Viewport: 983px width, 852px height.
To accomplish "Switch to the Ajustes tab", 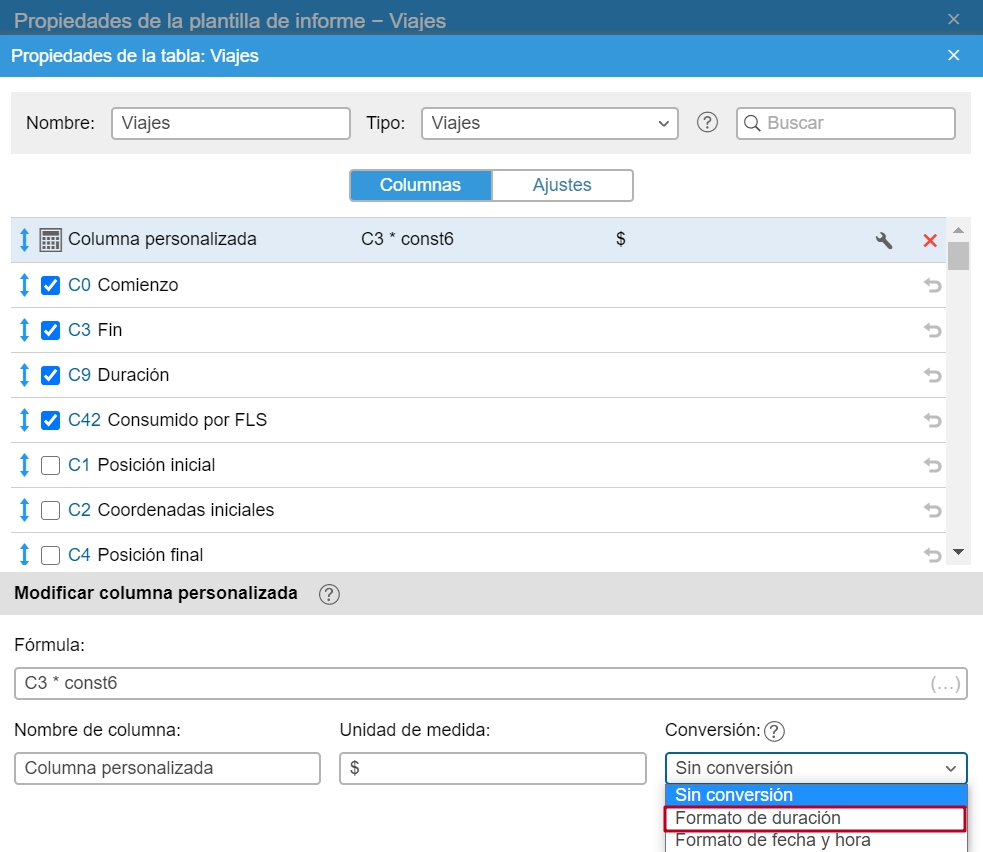I will coord(561,185).
